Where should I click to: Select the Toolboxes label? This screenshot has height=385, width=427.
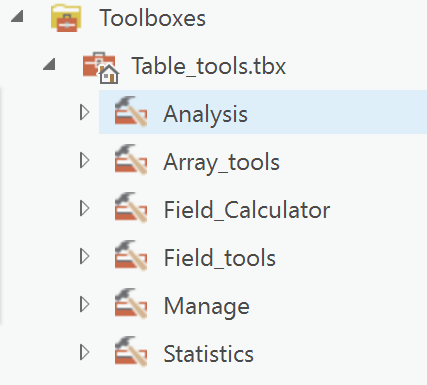coord(153,18)
